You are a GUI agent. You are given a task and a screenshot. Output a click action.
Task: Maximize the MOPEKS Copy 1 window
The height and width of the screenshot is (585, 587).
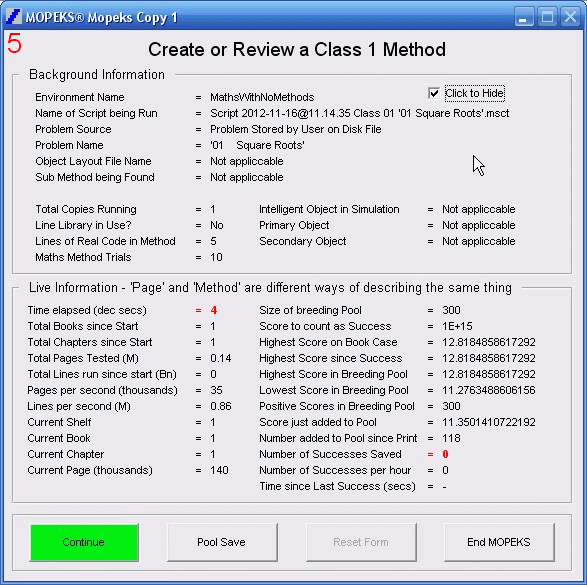click(x=547, y=17)
